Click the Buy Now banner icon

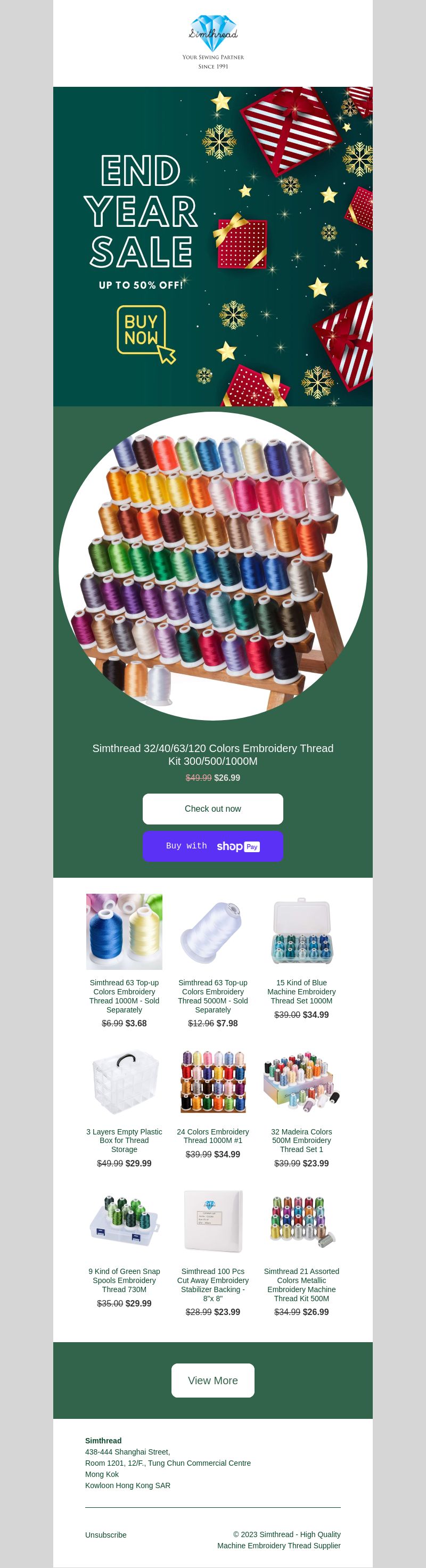[145, 333]
